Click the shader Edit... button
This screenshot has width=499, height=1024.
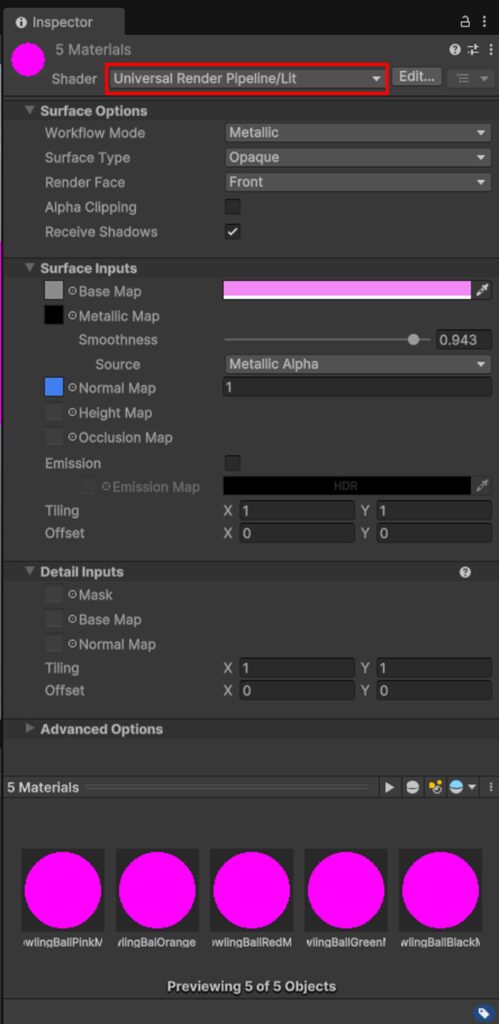point(417,76)
